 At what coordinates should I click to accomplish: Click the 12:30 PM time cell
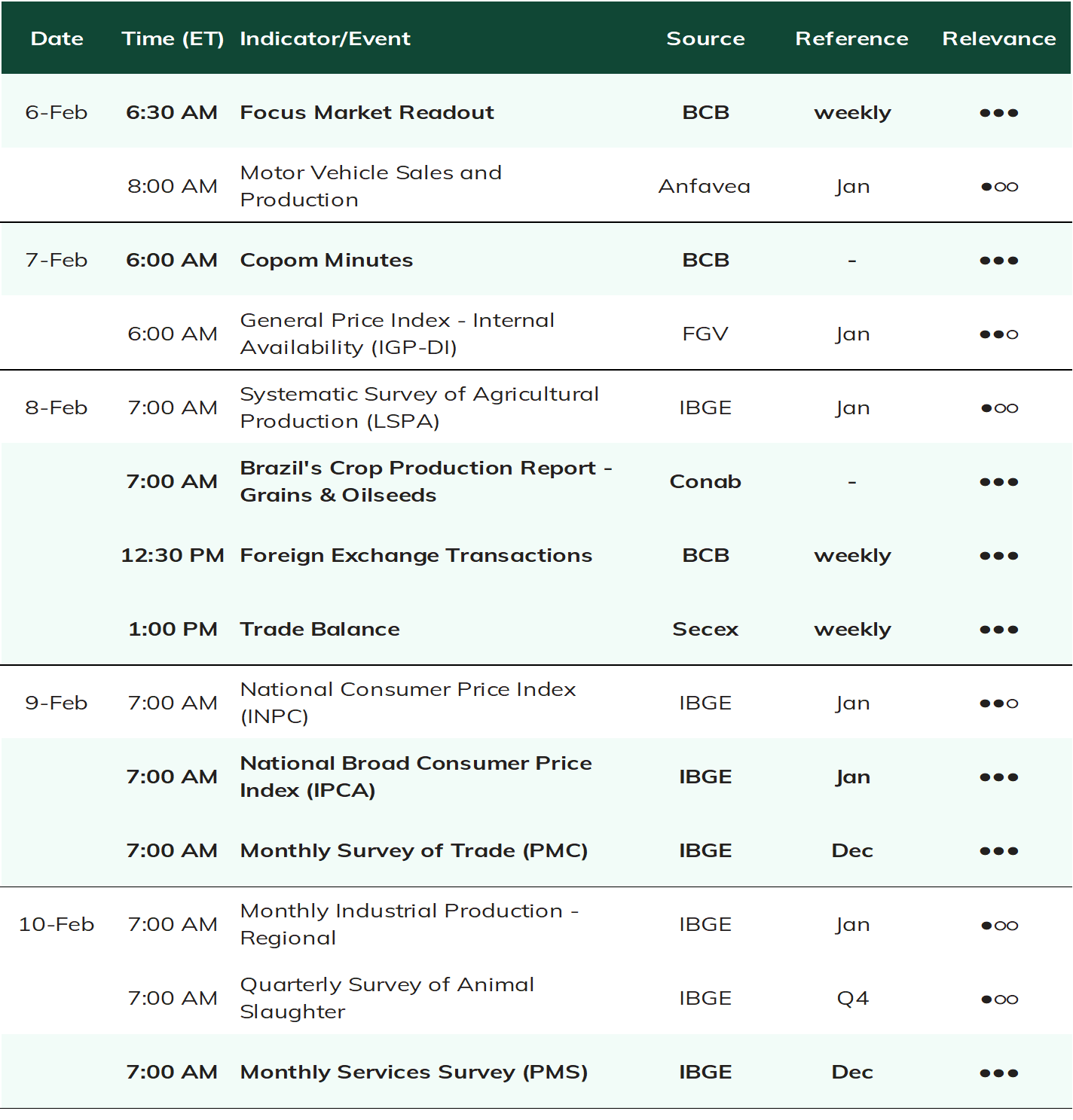[173, 555]
